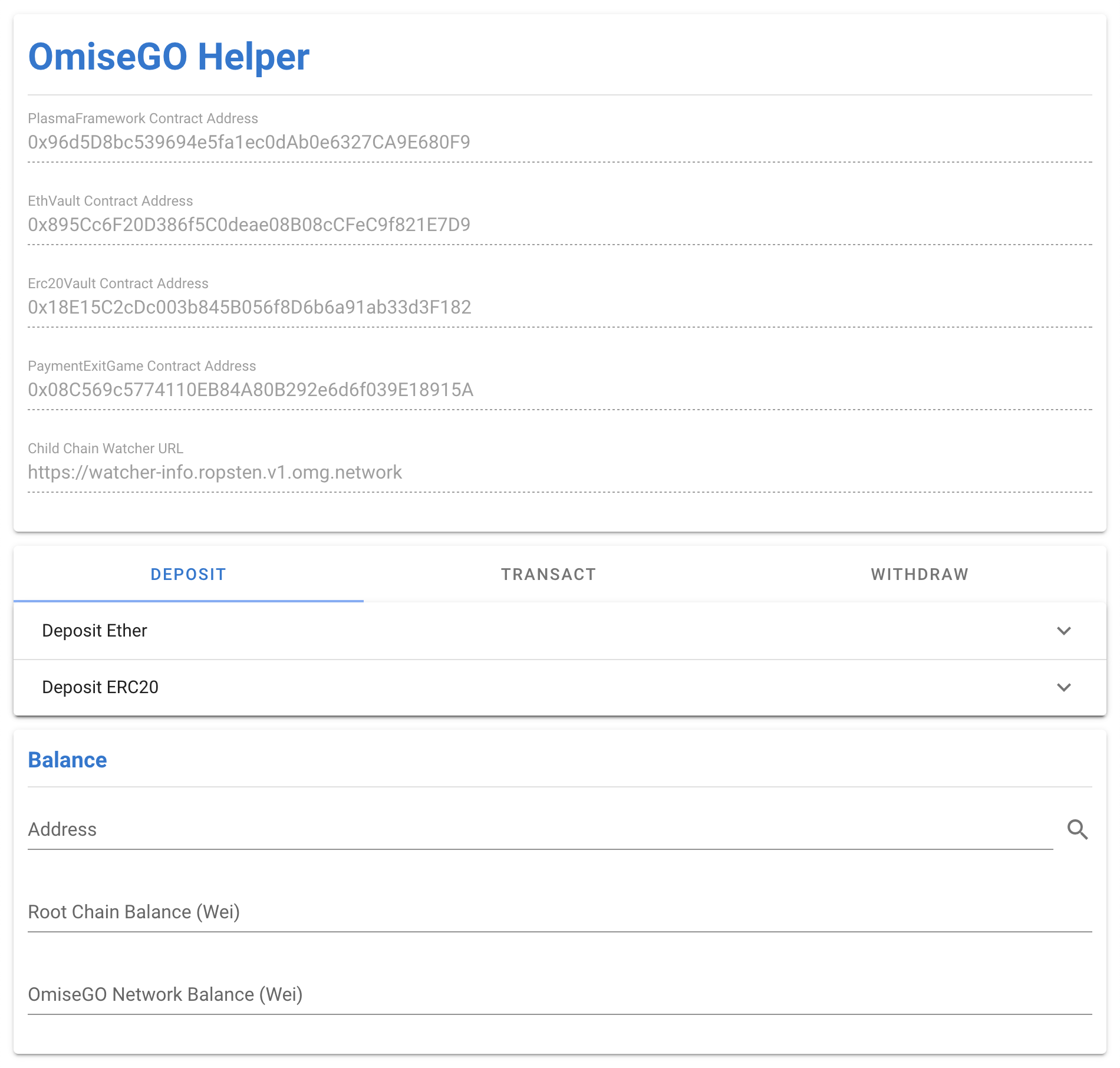Click the "PlasmaFramework Contract Address" label

[143, 118]
